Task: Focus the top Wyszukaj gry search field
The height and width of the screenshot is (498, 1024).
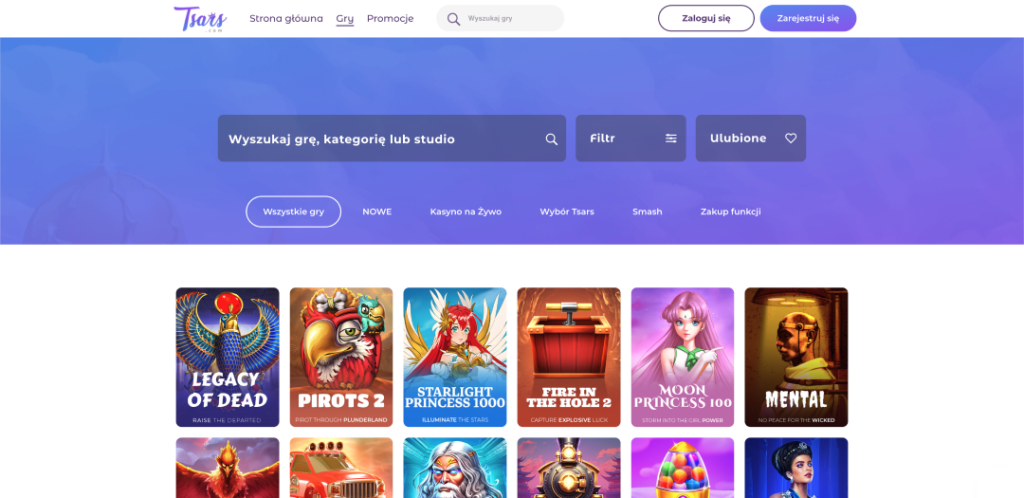Action: (500, 18)
